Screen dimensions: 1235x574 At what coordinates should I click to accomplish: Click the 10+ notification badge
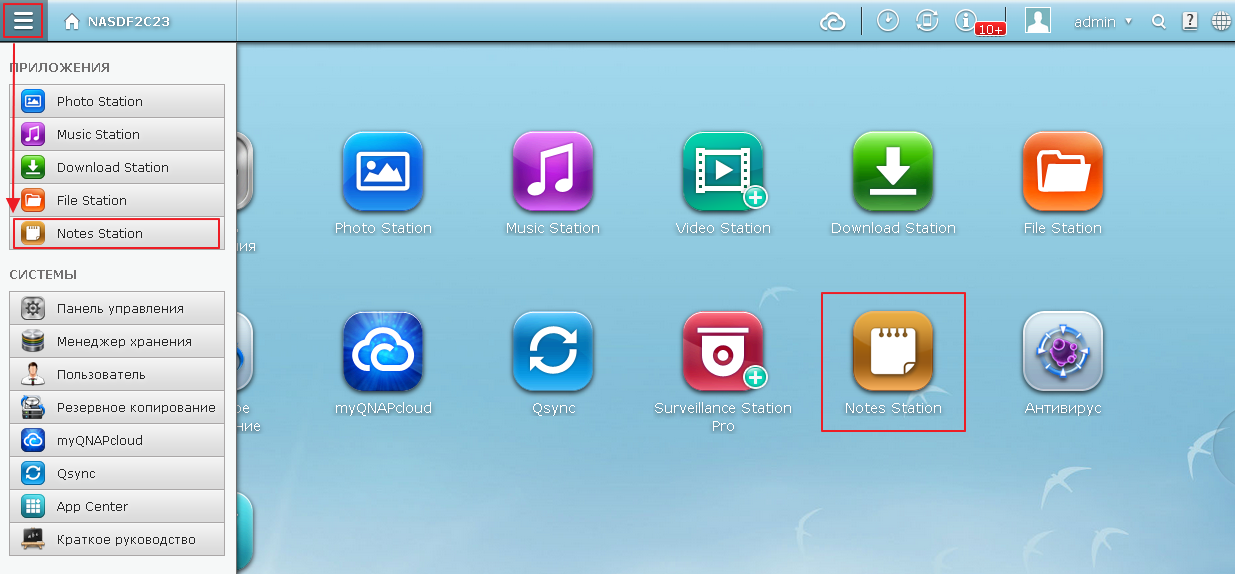tap(990, 30)
